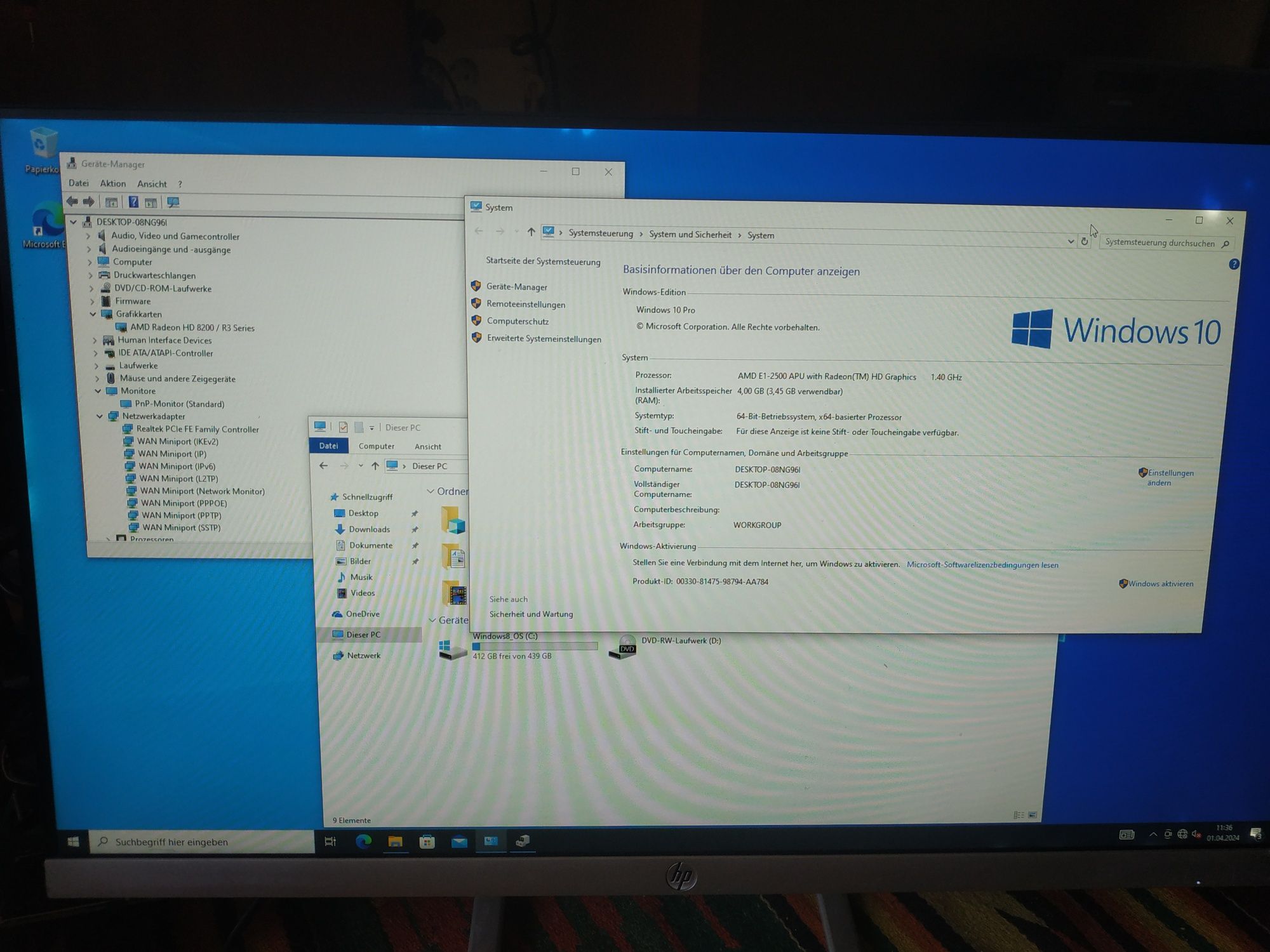Open Erweiterte Systemeinstellungen link

click(544, 338)
